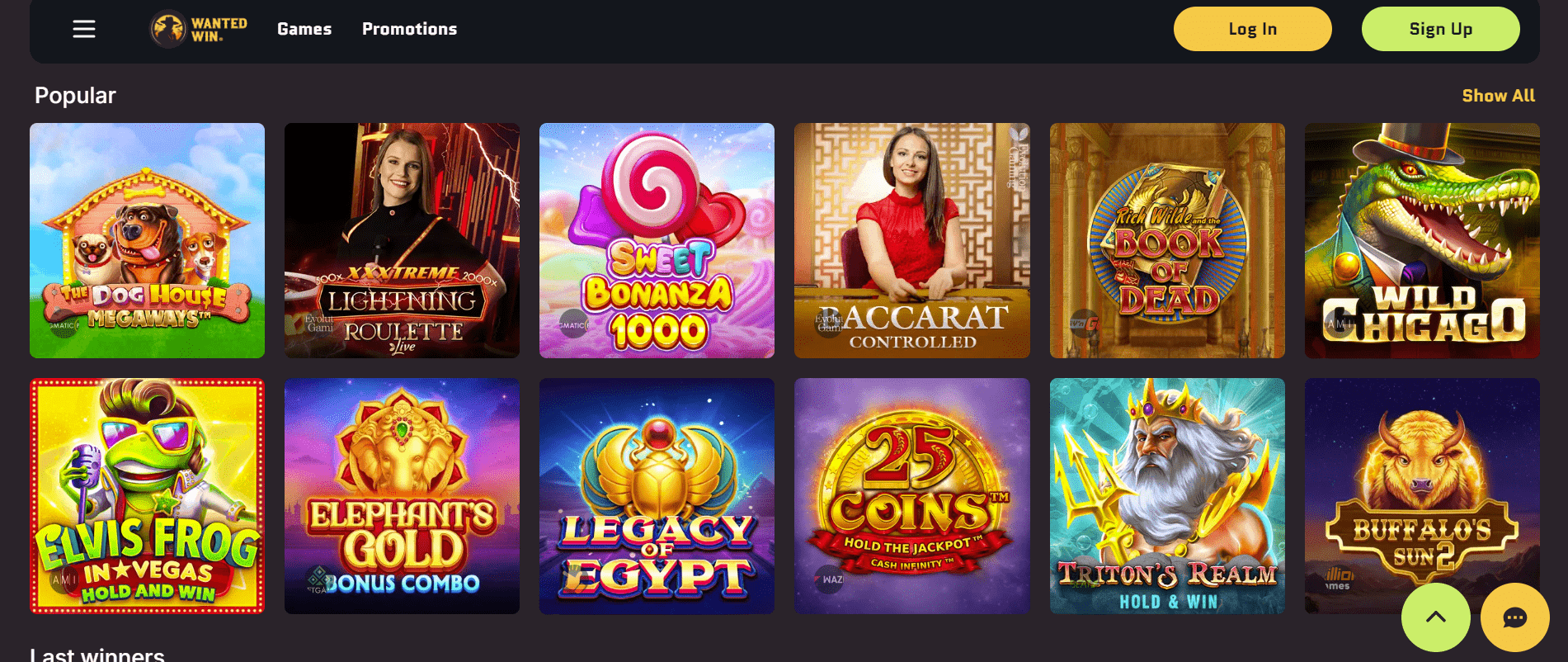Screen dimensions: 1568x662
Task: Open Book of Dead slot
Action: tap(1167, 241)
